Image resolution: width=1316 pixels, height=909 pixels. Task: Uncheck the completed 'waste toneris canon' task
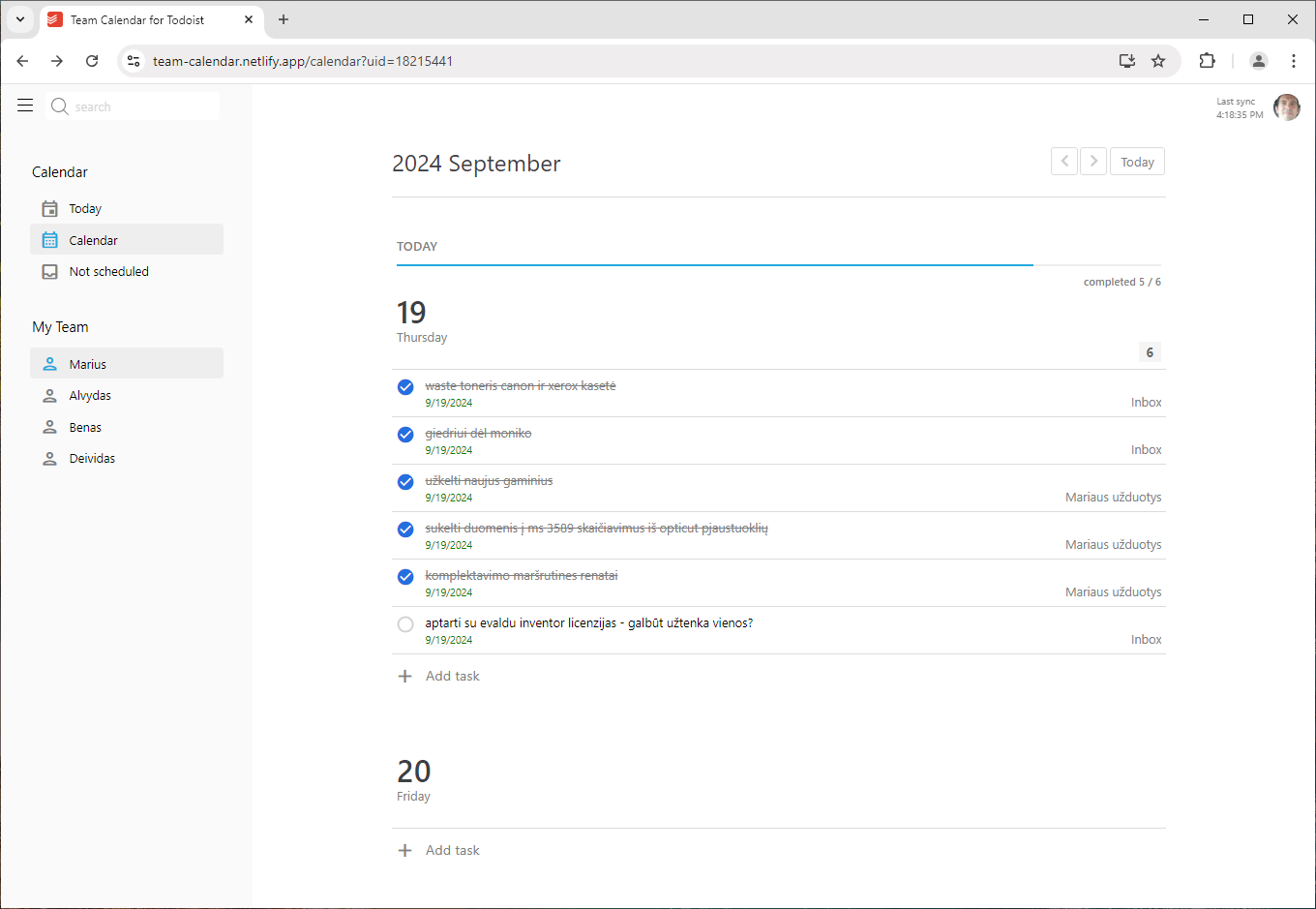point(404,386)
